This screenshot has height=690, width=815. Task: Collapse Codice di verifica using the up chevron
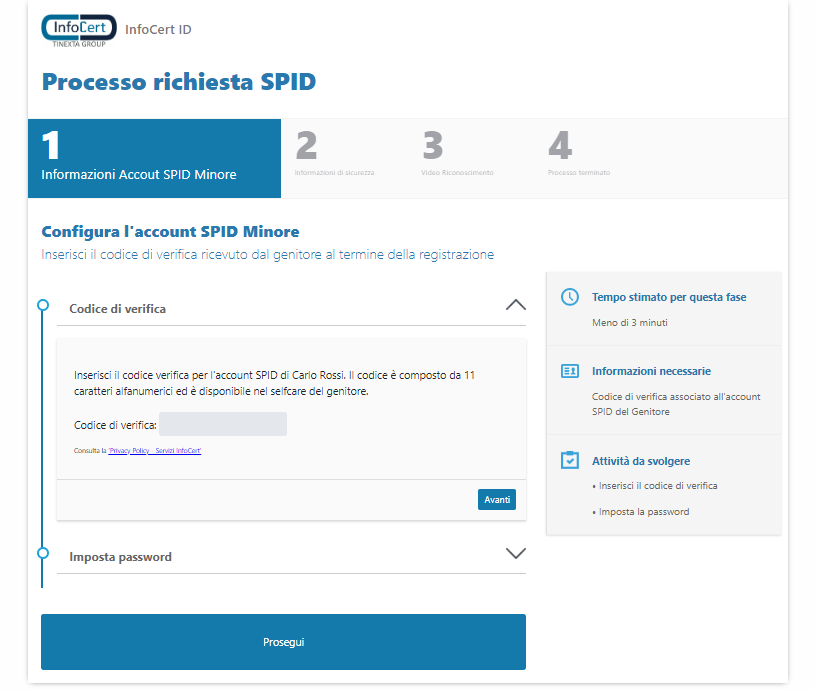(x=515, y=306)
